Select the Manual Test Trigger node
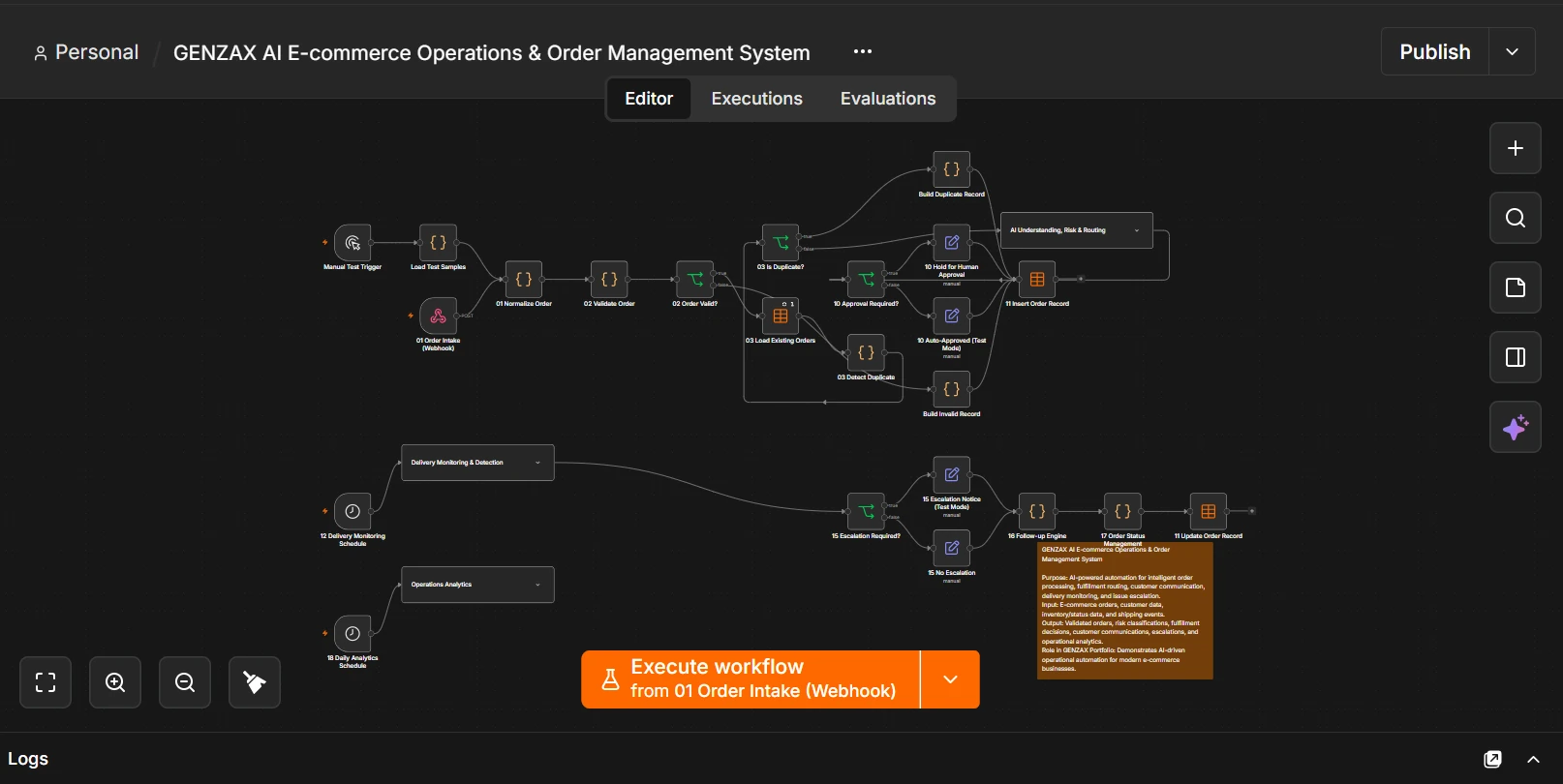Viewport: 1563px width, 784px height. coord(352,243)
